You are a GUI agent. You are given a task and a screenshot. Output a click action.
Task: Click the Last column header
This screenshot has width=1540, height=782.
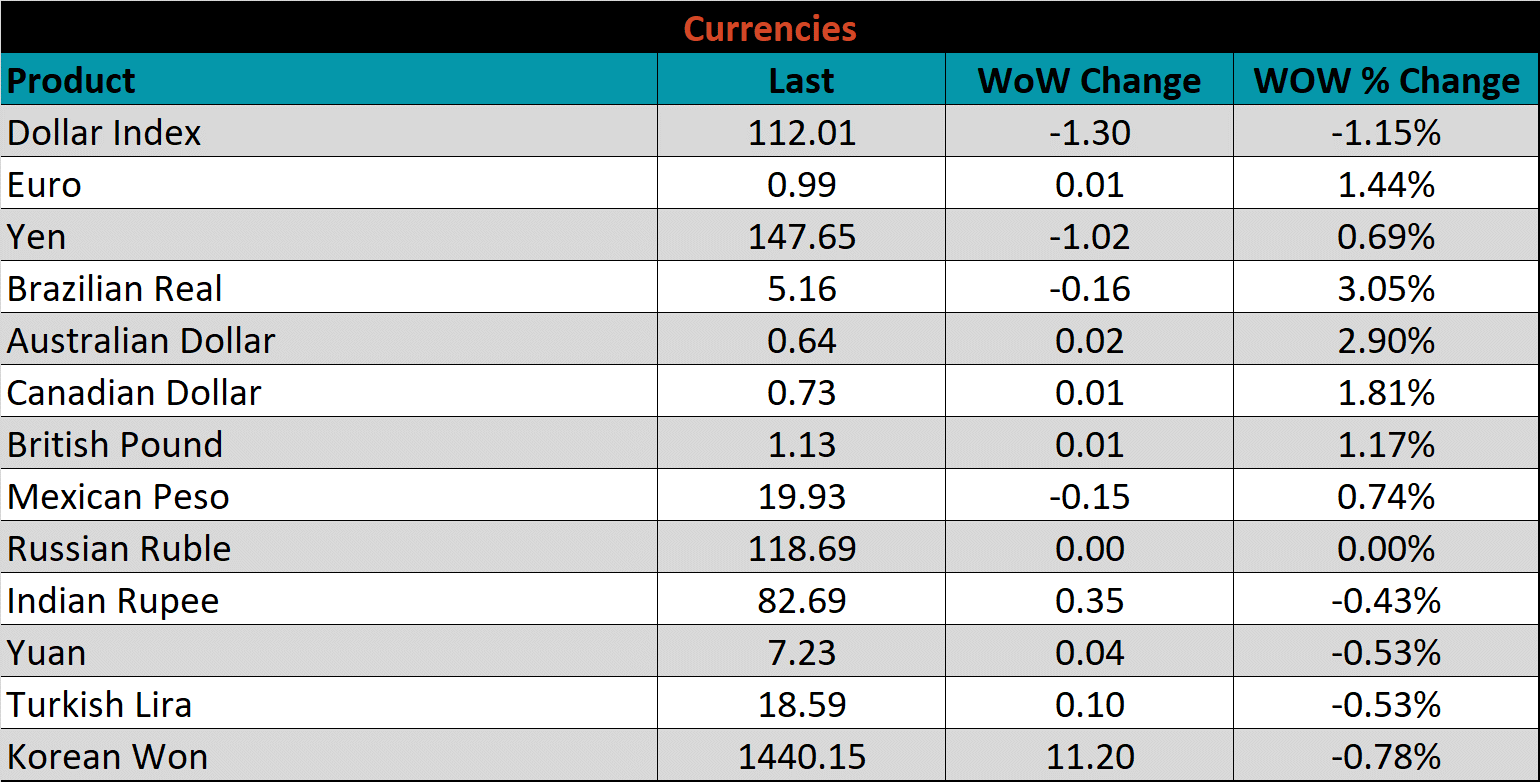click(x=801, y=80)
